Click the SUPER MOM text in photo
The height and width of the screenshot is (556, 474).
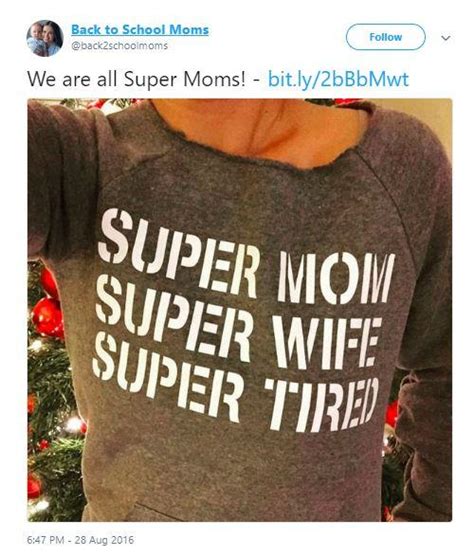(246, 257)
